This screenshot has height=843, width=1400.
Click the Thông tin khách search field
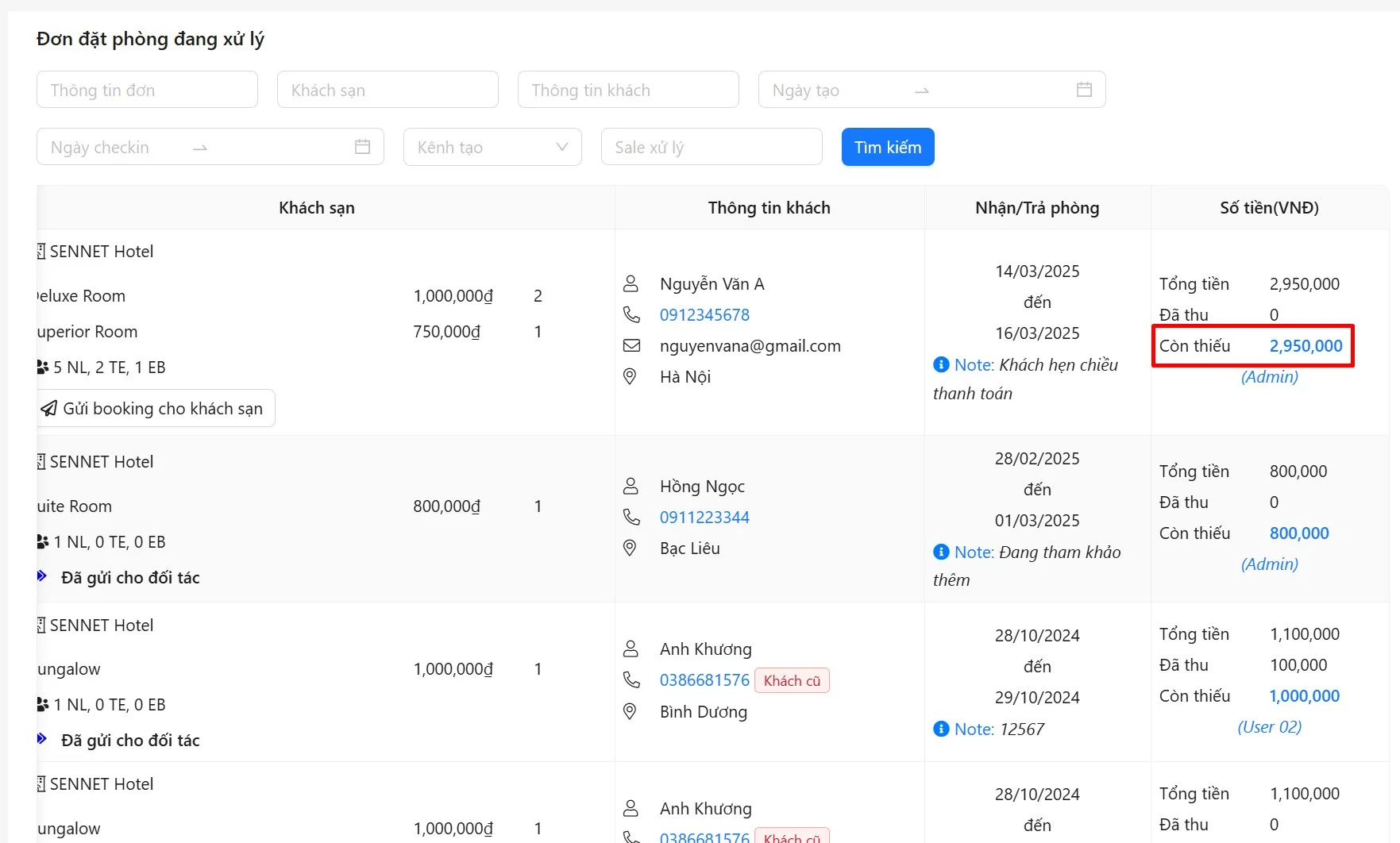point(628,90)
